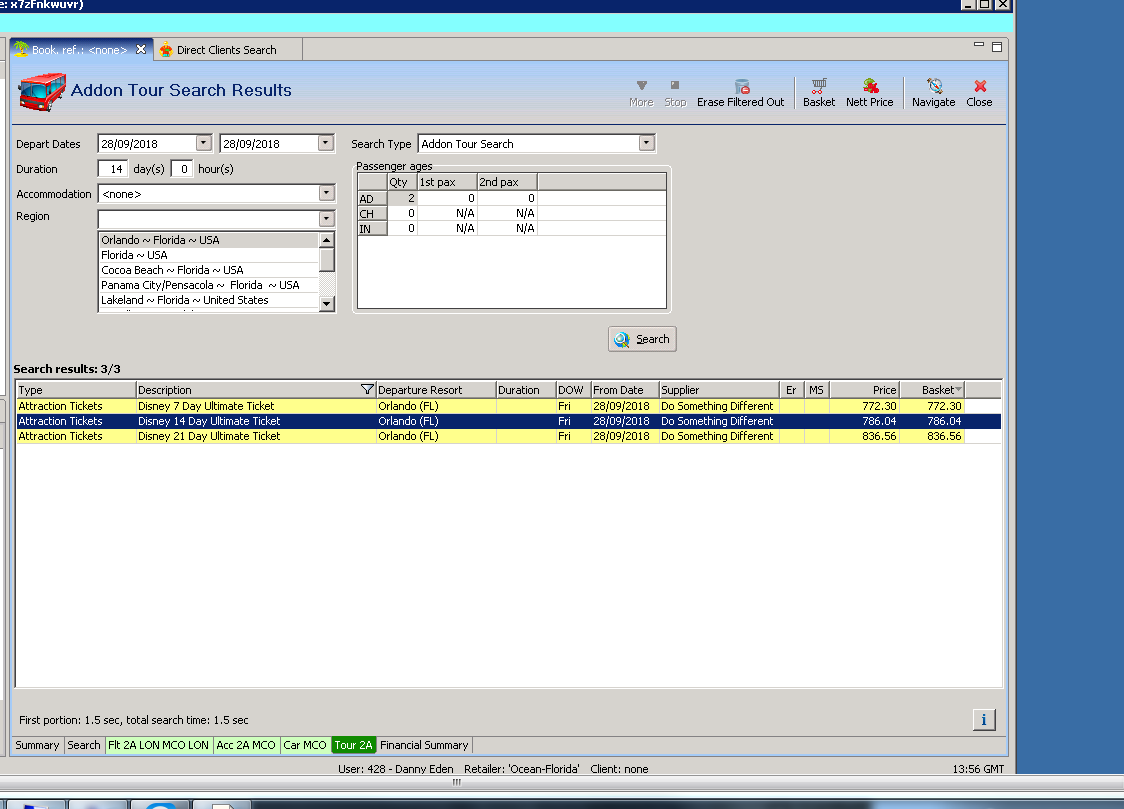1124x809 pixels.
Task: Switch to the Direct Clients Search tab
Action: tap(226, 50)
